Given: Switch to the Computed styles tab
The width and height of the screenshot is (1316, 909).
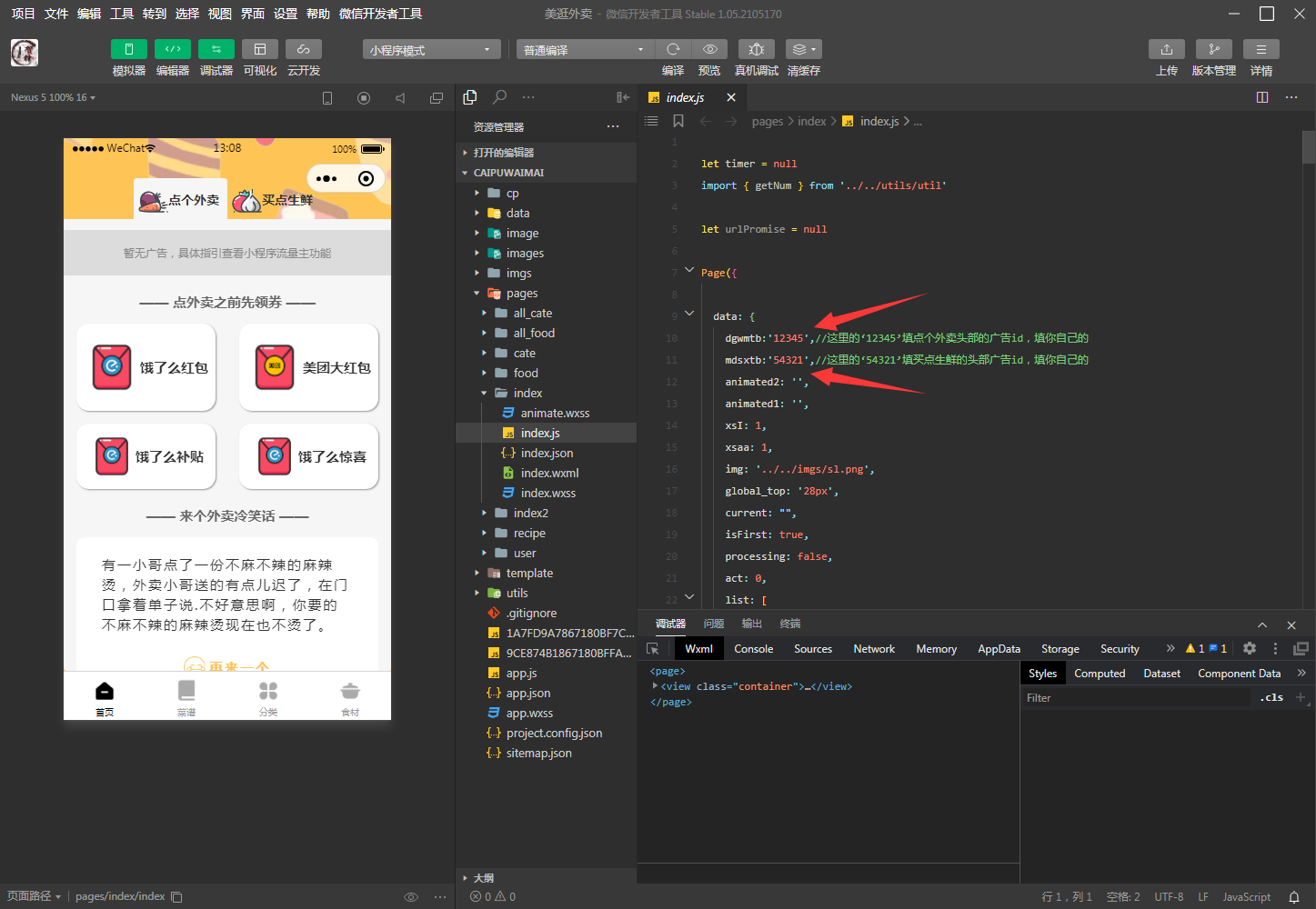Looking at the screenshot, I should point(1100,673).
